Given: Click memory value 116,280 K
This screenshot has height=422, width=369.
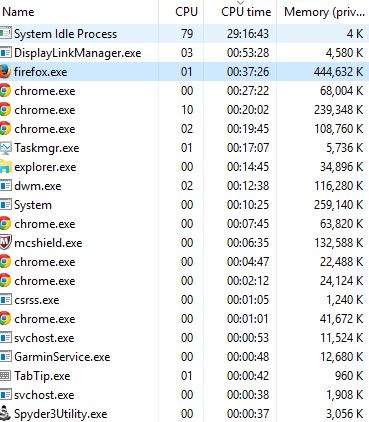Looking at the screenshot, I should pos(338,186).
